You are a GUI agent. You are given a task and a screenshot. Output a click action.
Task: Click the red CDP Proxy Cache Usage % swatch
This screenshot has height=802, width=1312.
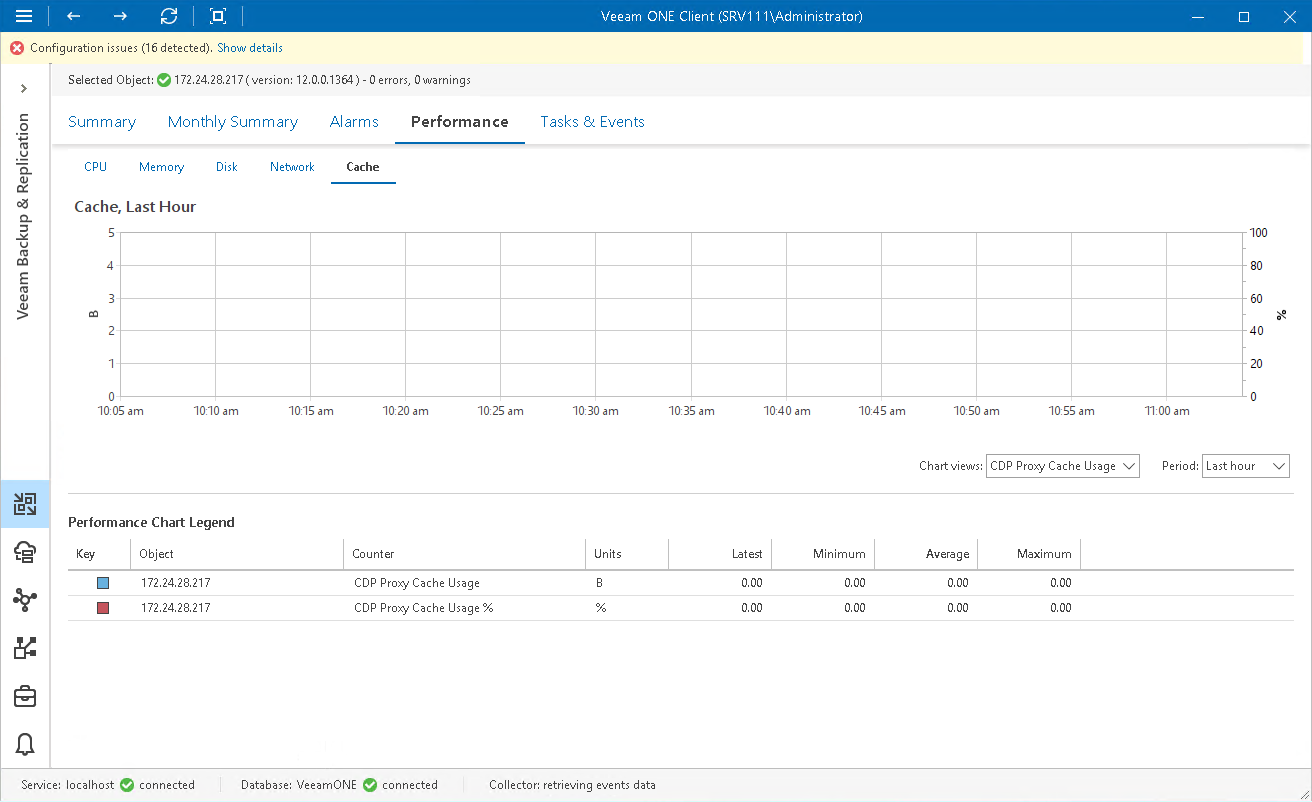[x=103, y=608]
